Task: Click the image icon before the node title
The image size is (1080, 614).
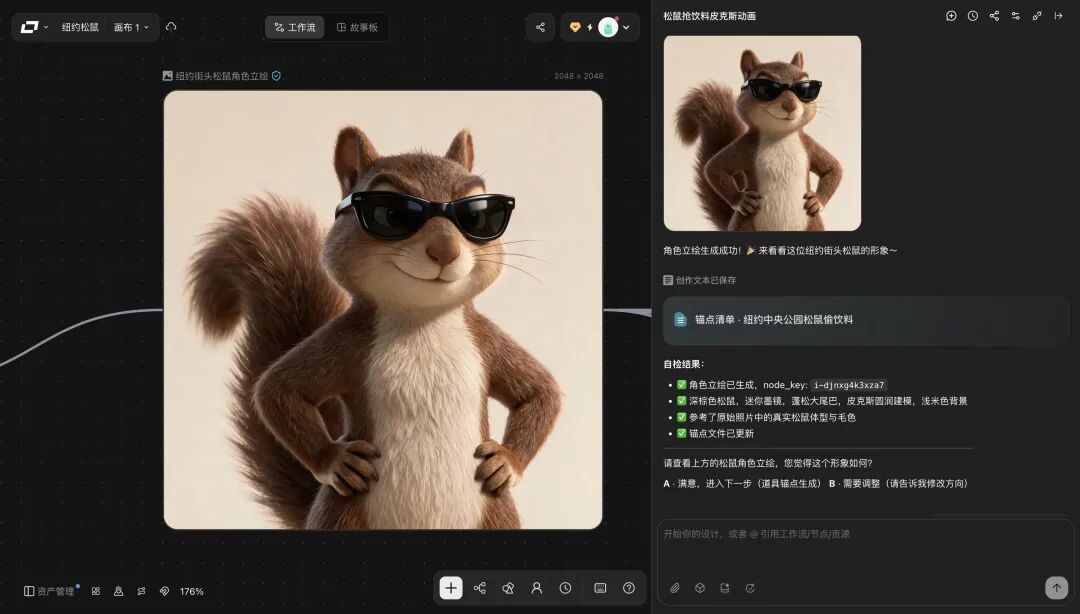Action: pyautogui.click(x=167, y=76)
